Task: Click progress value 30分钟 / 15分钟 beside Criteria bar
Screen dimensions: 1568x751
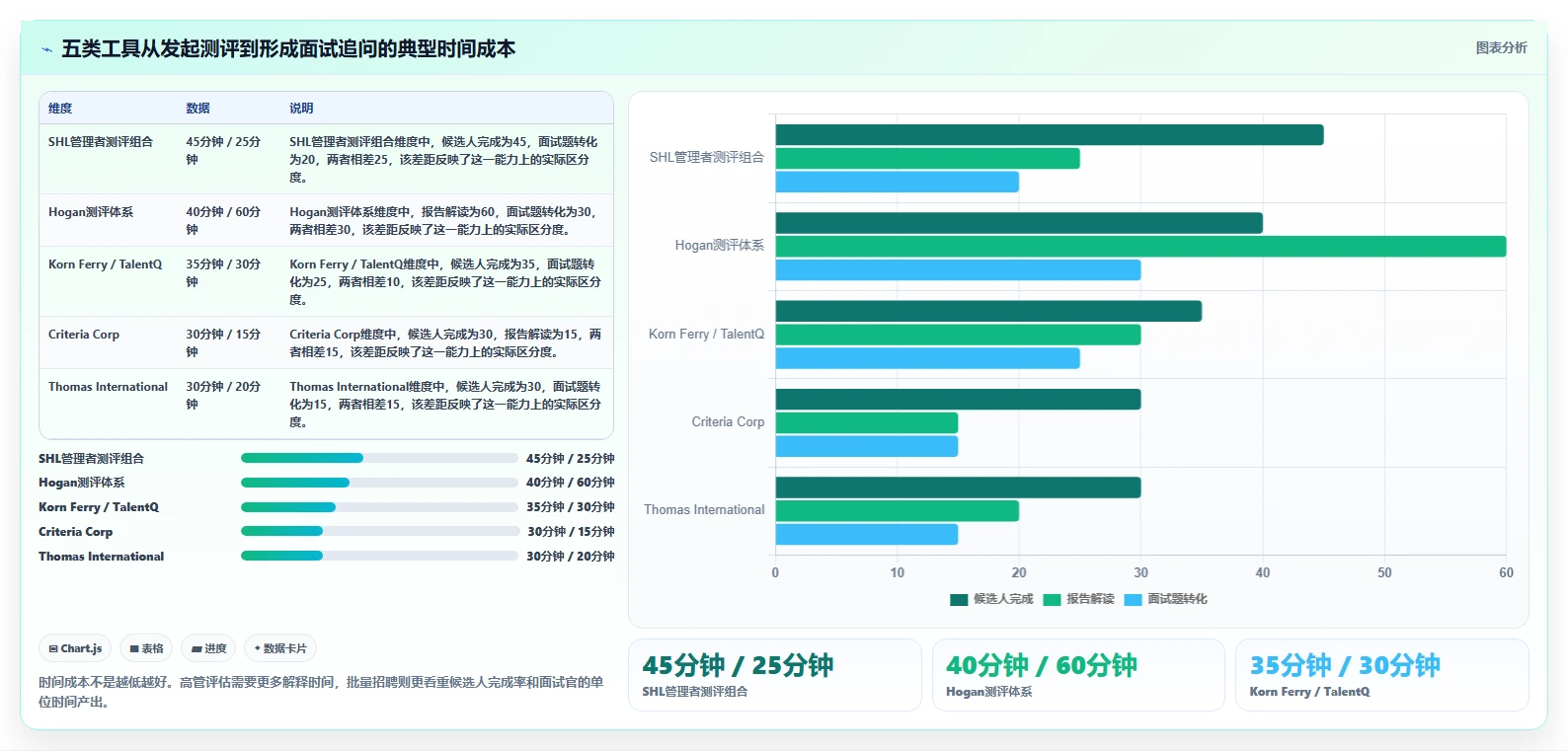Action: coord(570,532)
